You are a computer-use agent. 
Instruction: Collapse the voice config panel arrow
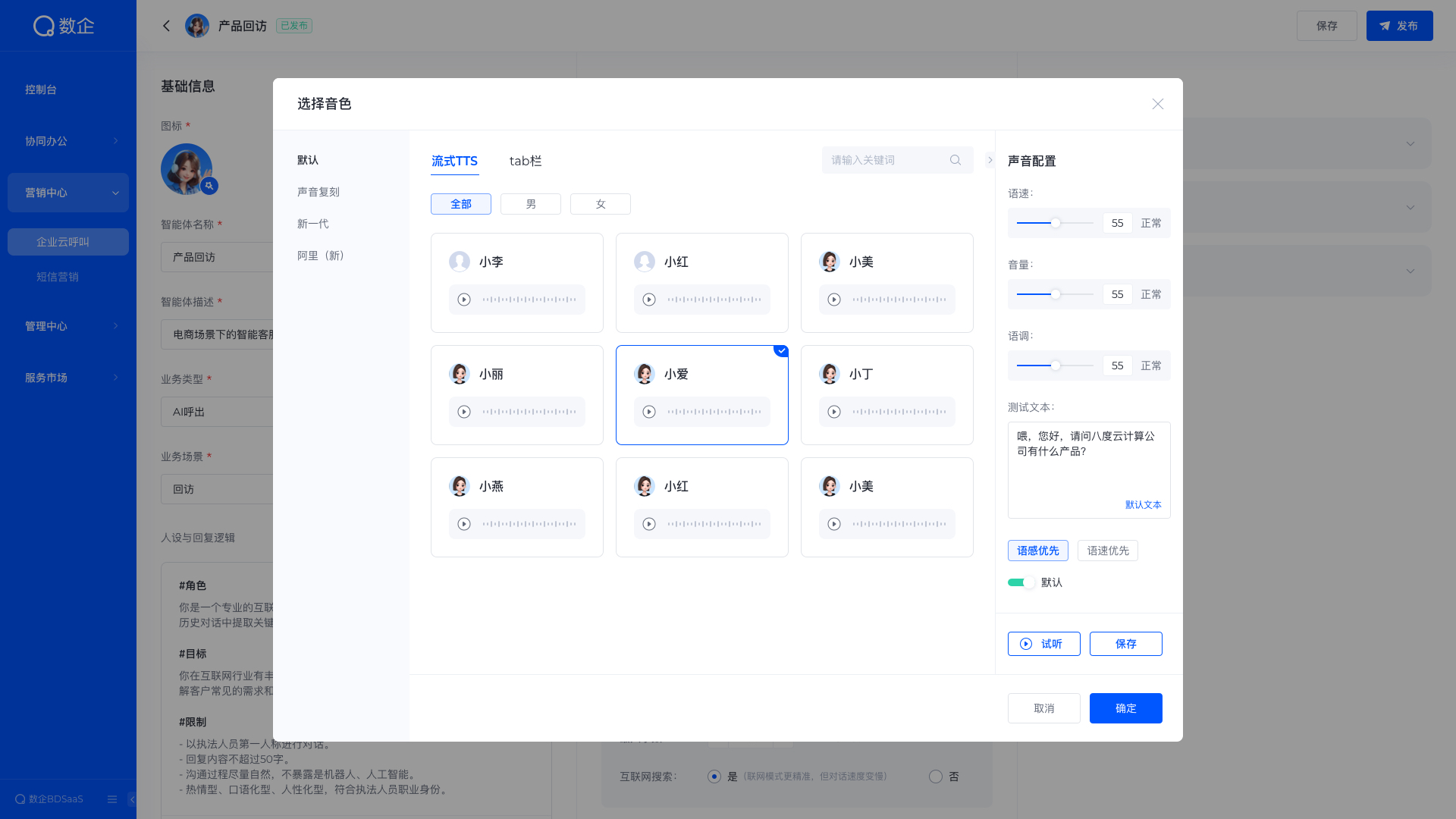[990, 160]
